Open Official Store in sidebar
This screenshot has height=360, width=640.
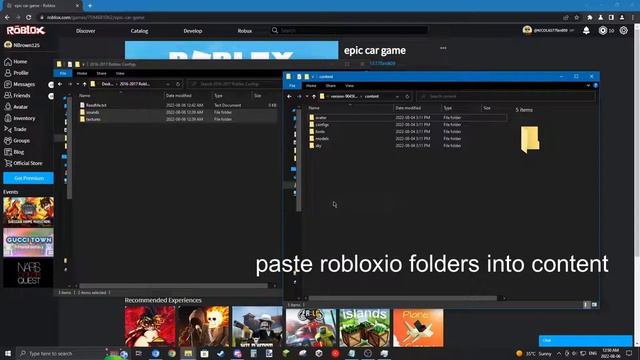tap(23, 163)
